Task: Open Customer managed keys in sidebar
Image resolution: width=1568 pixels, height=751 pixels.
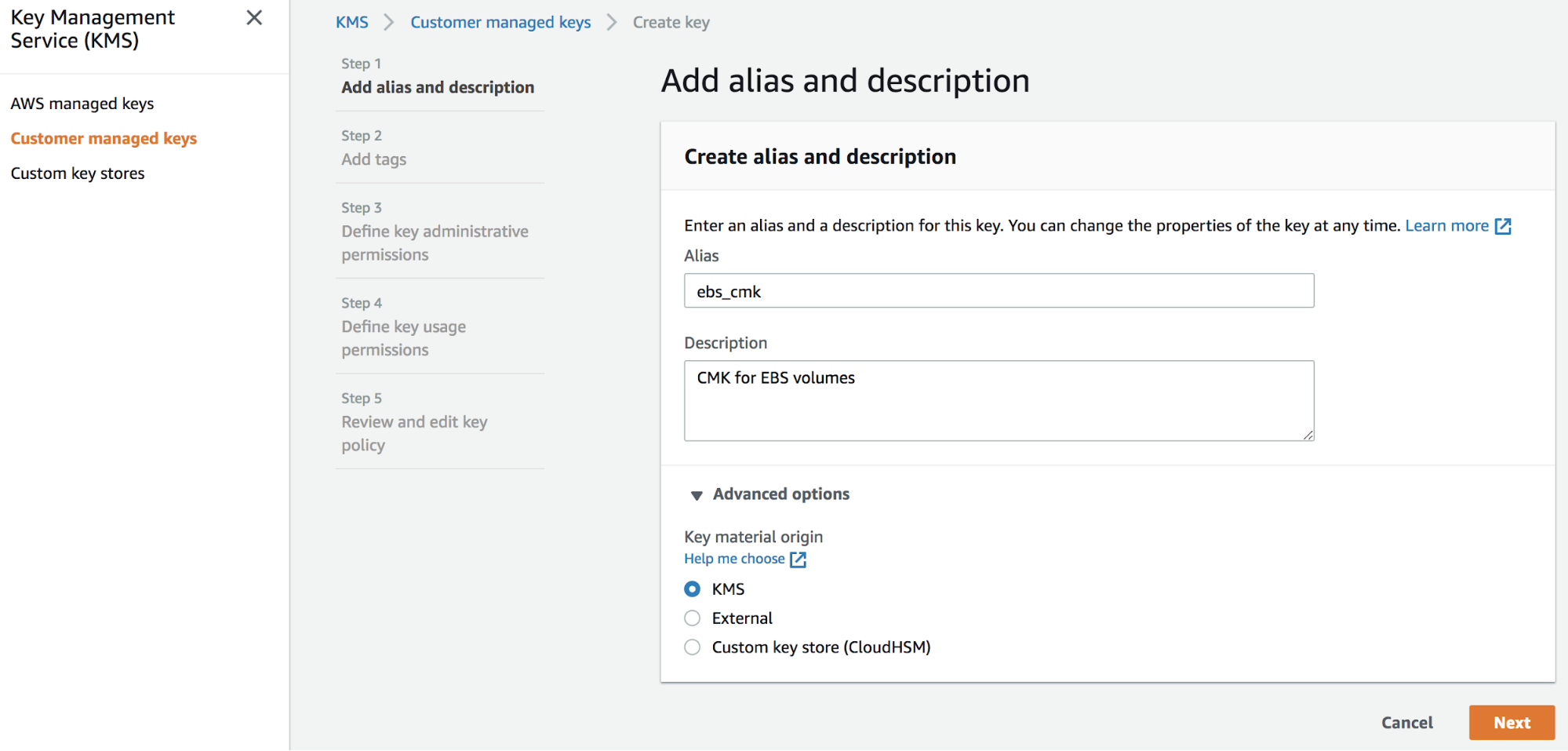Action: click(x=104, y=138)
